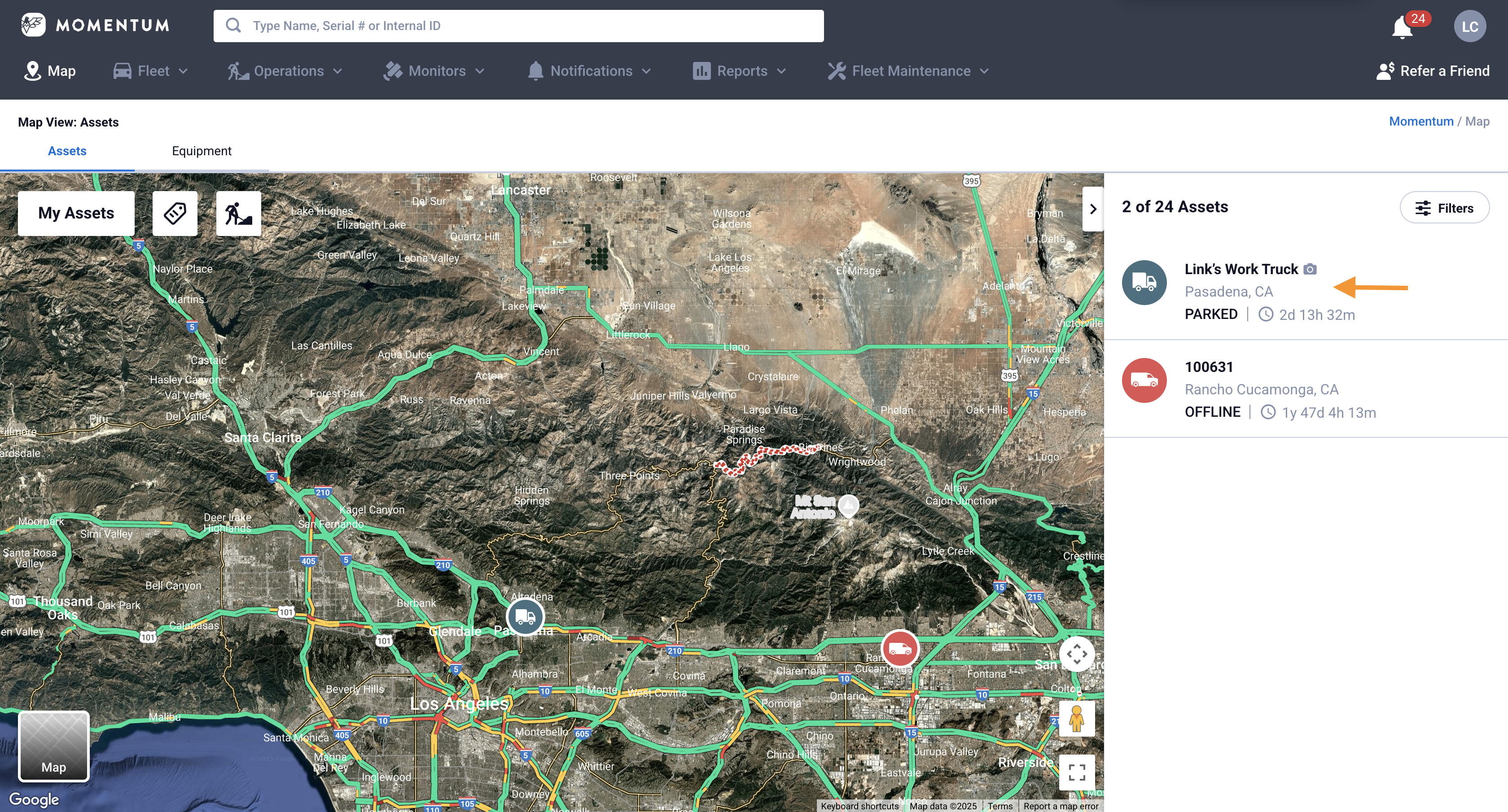
Task: Select the Assets tab
Action: tap(67, 151)
